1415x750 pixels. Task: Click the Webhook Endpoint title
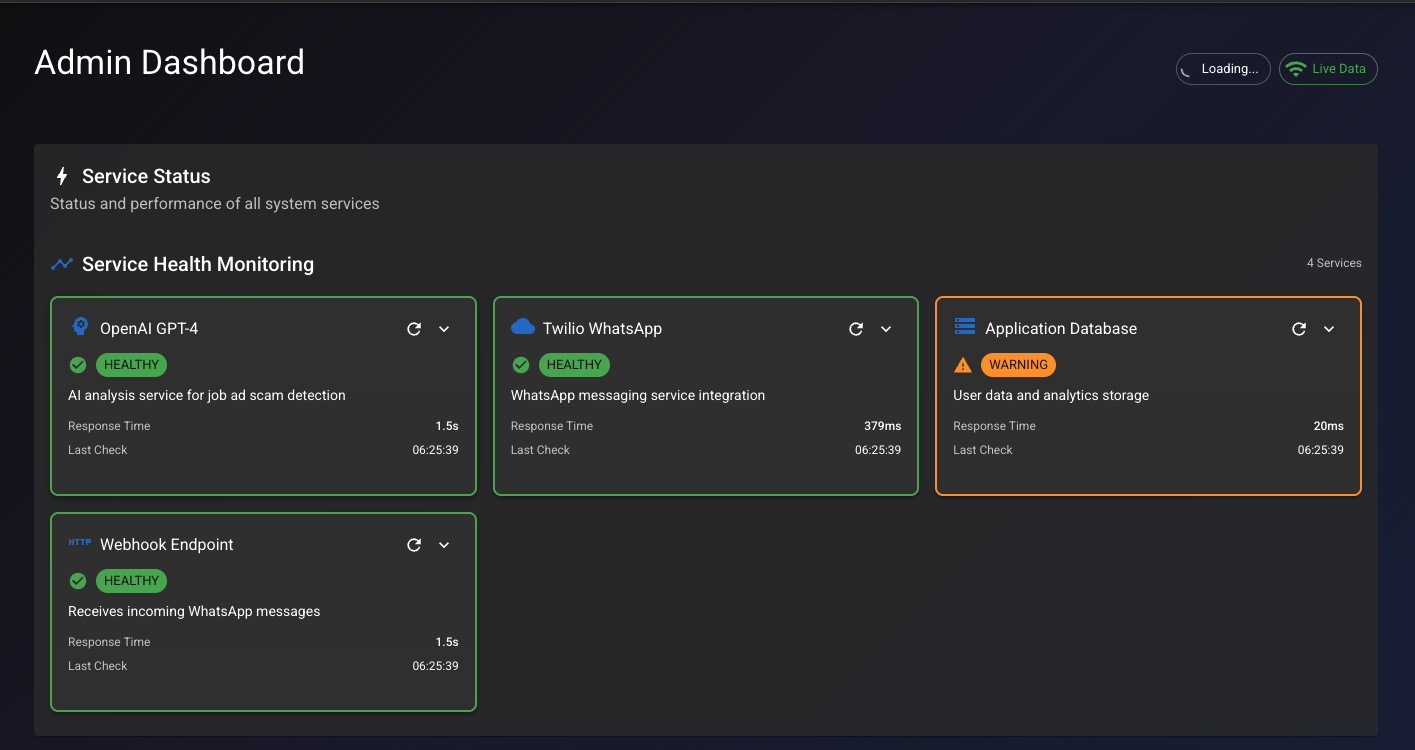pos(167,545)
